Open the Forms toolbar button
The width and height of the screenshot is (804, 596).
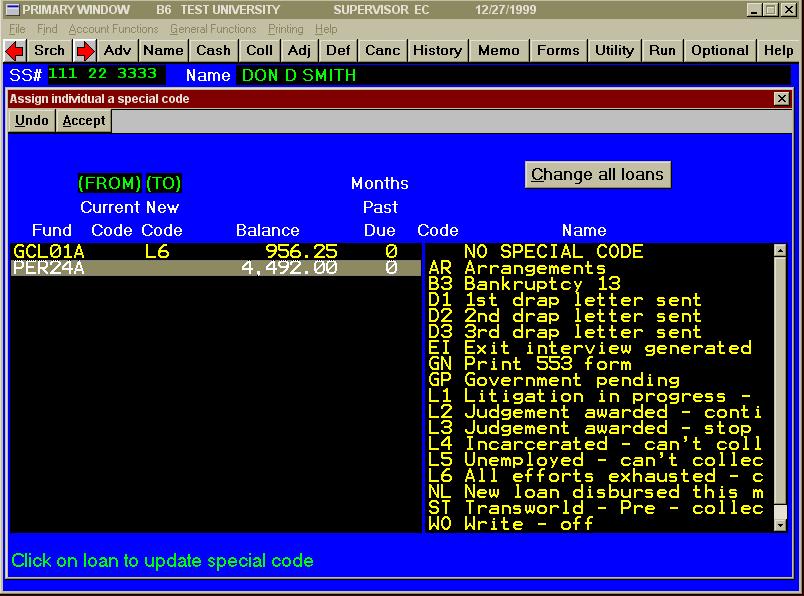click(558, 50)
